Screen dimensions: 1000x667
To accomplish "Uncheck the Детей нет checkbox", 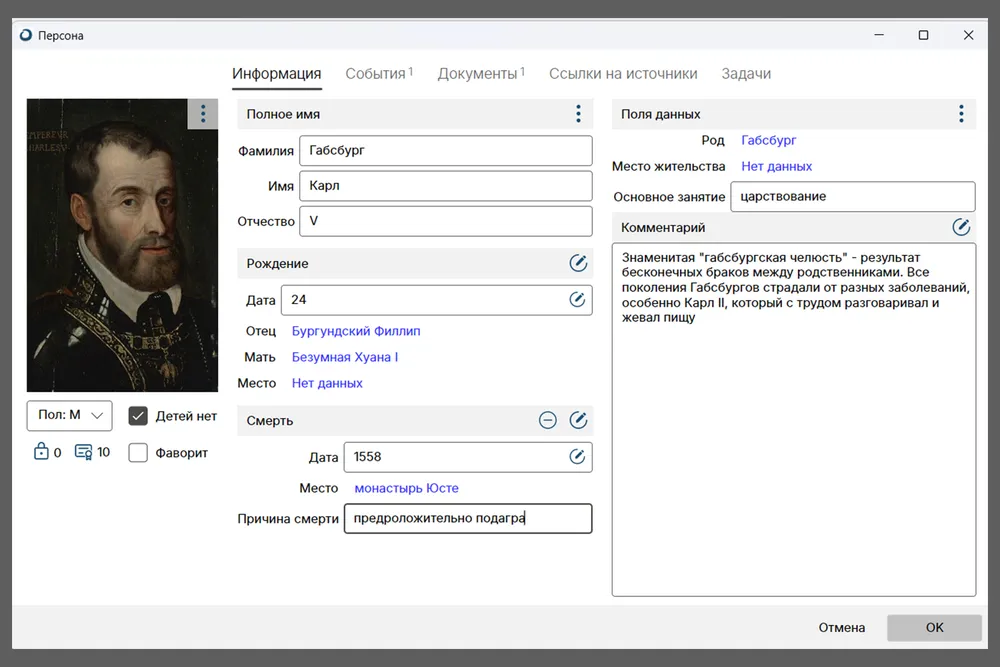I will click(x=139, y=416).
